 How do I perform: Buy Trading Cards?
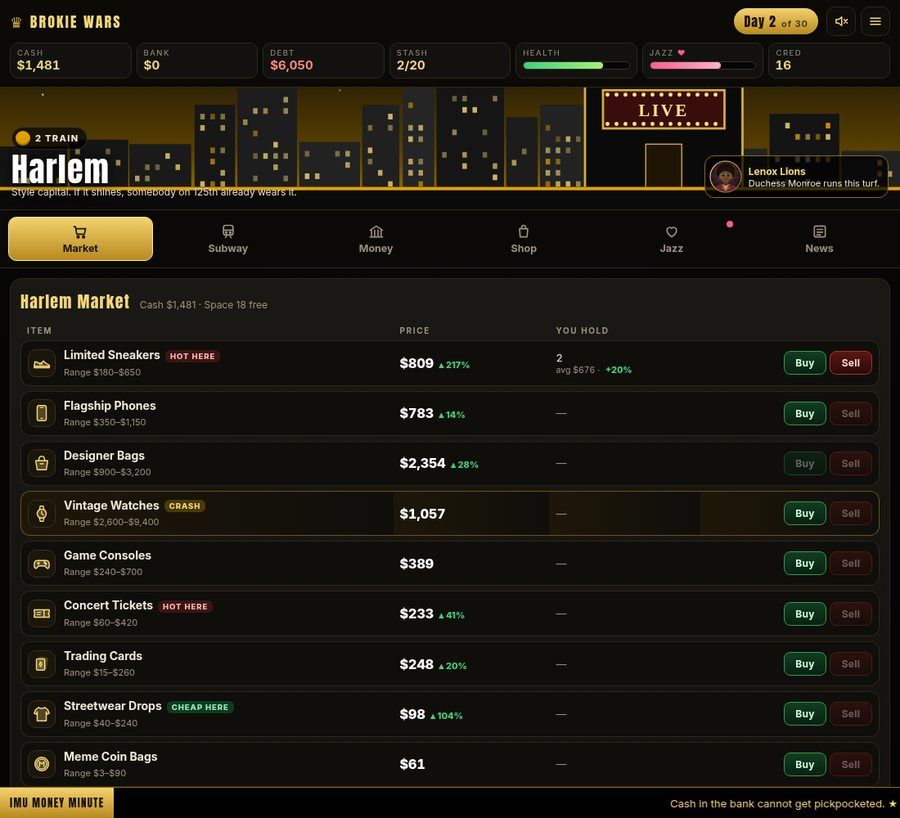coord(805,664)
